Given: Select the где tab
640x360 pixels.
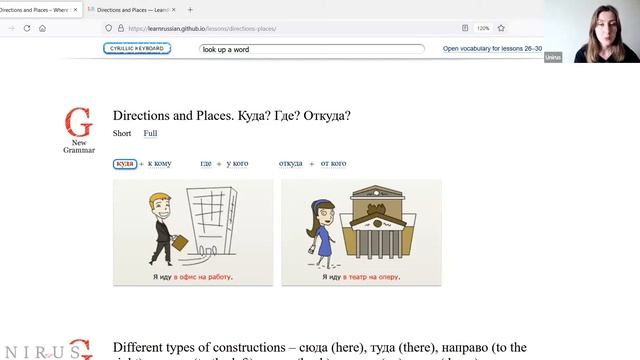Looking at the screenshot, I should tap(206, 164).
